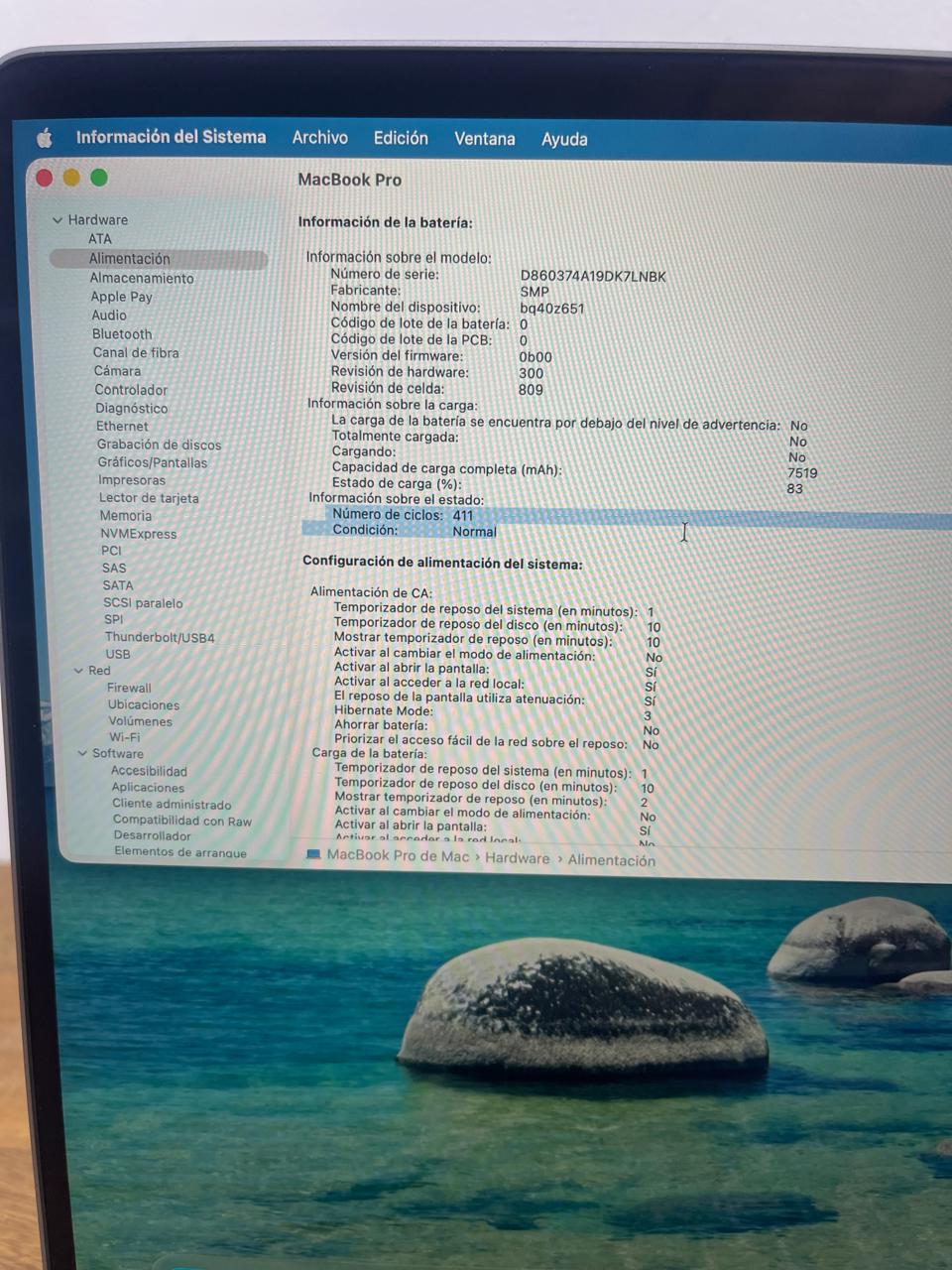Select Compatibilidad con Raw item
Viewport: 952px width, 1270px height.
182,821
